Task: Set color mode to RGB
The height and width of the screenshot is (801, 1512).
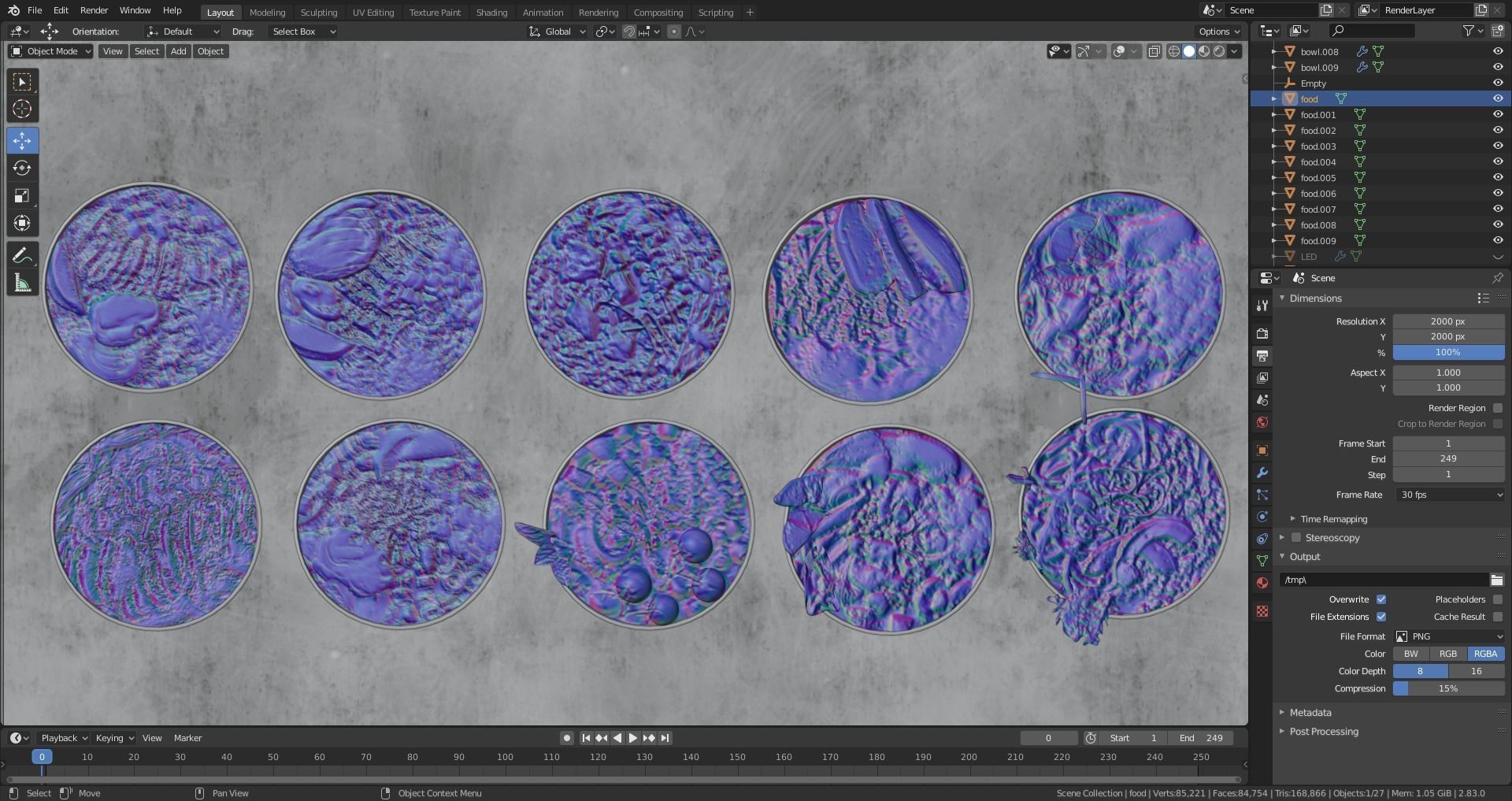Action: tap(1448, 654)
